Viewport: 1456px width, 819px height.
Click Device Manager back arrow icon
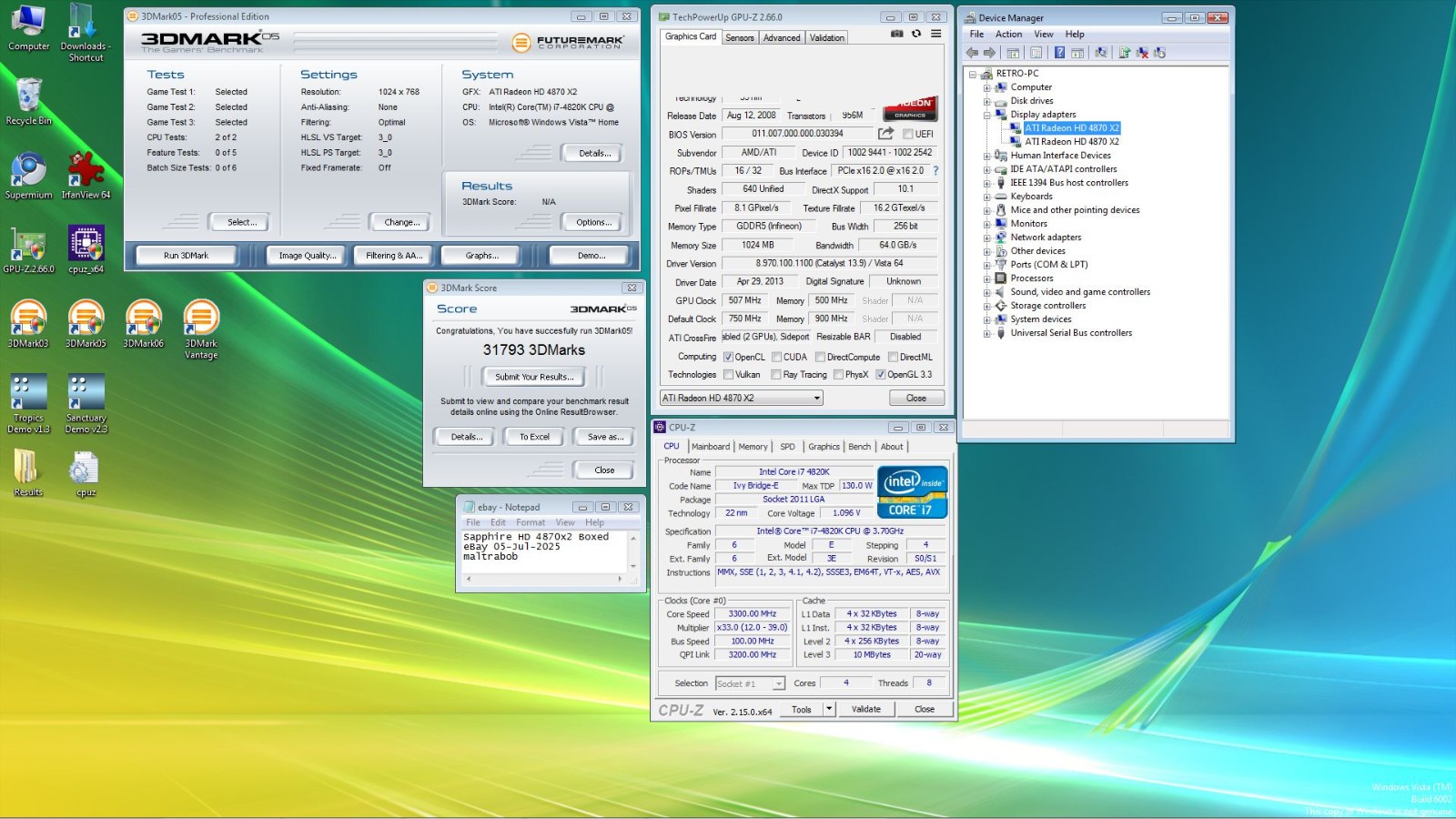tap(972, 53)
